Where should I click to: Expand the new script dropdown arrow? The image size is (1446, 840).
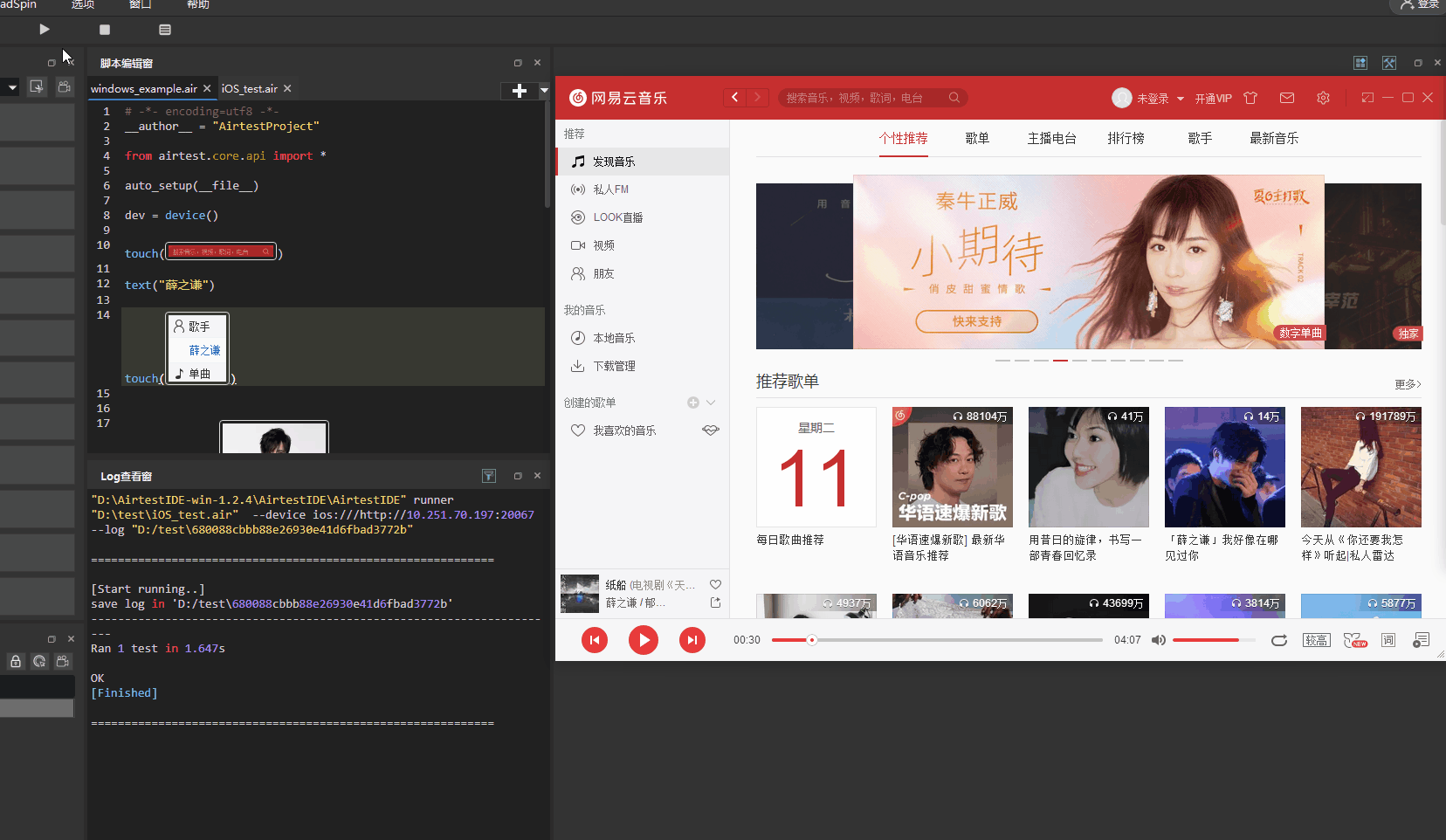[x=544, y=91]
